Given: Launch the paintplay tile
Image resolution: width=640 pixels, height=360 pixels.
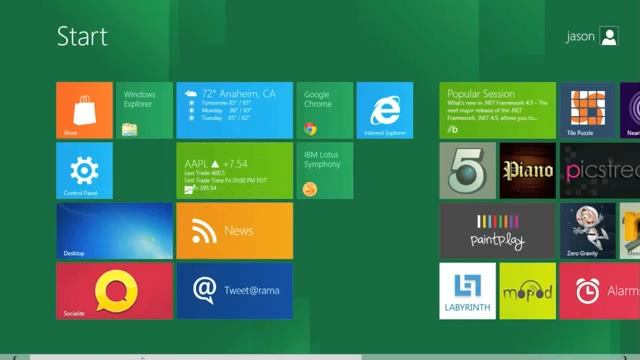Looking at the screenshot, I should tap(498, 231).
